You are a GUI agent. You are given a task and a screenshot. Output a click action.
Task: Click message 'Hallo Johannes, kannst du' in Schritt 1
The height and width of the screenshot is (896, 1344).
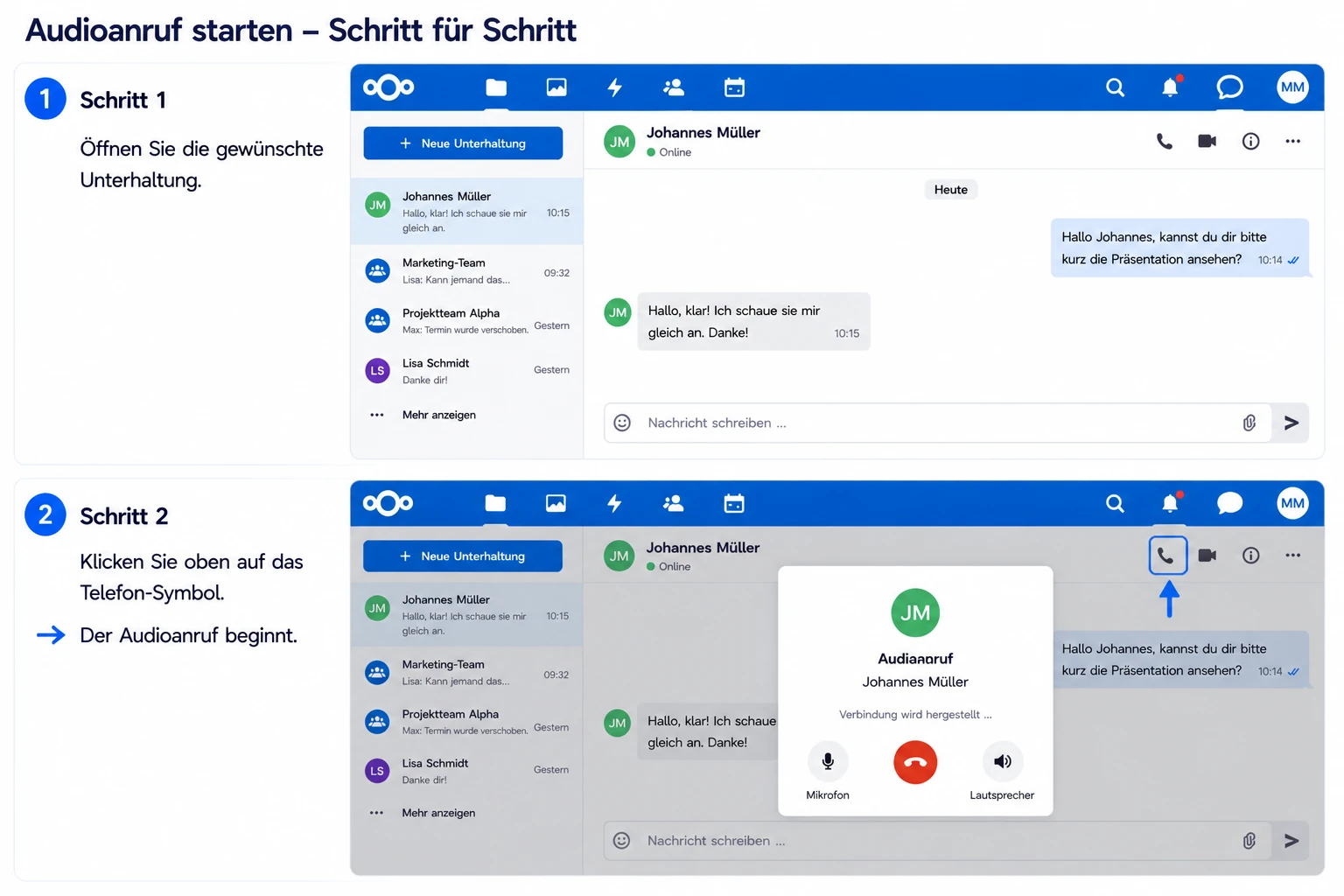pyautogui.click(x=1179, y=248)
